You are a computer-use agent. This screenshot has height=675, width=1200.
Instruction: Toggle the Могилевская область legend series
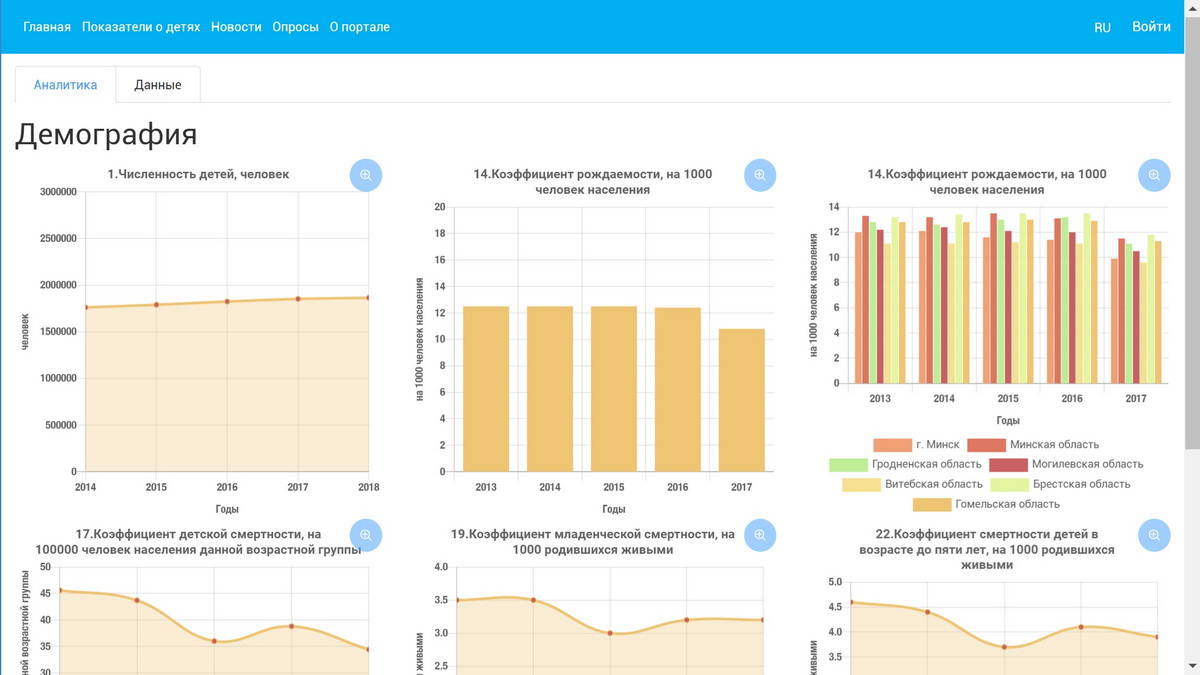coord(1066,464)
